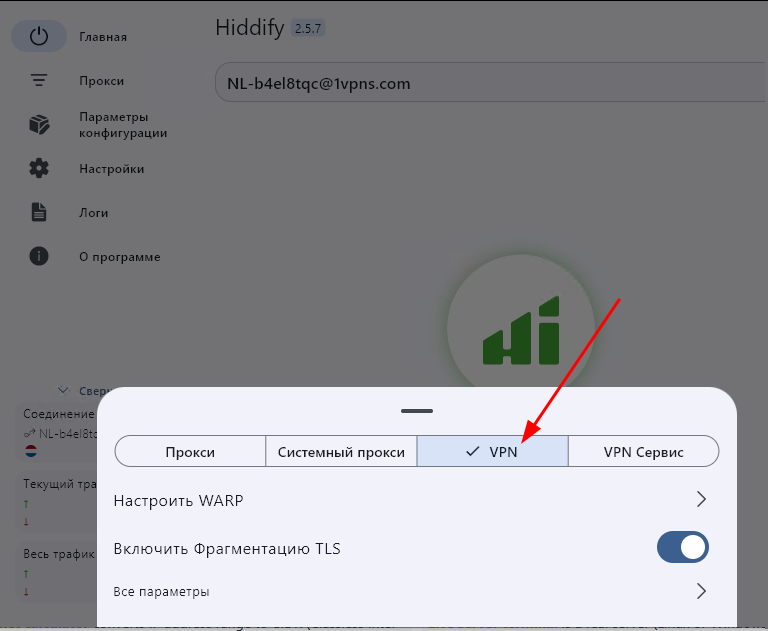
Task: Click the 2.5.7 version badge
Action: pos(308,28)
